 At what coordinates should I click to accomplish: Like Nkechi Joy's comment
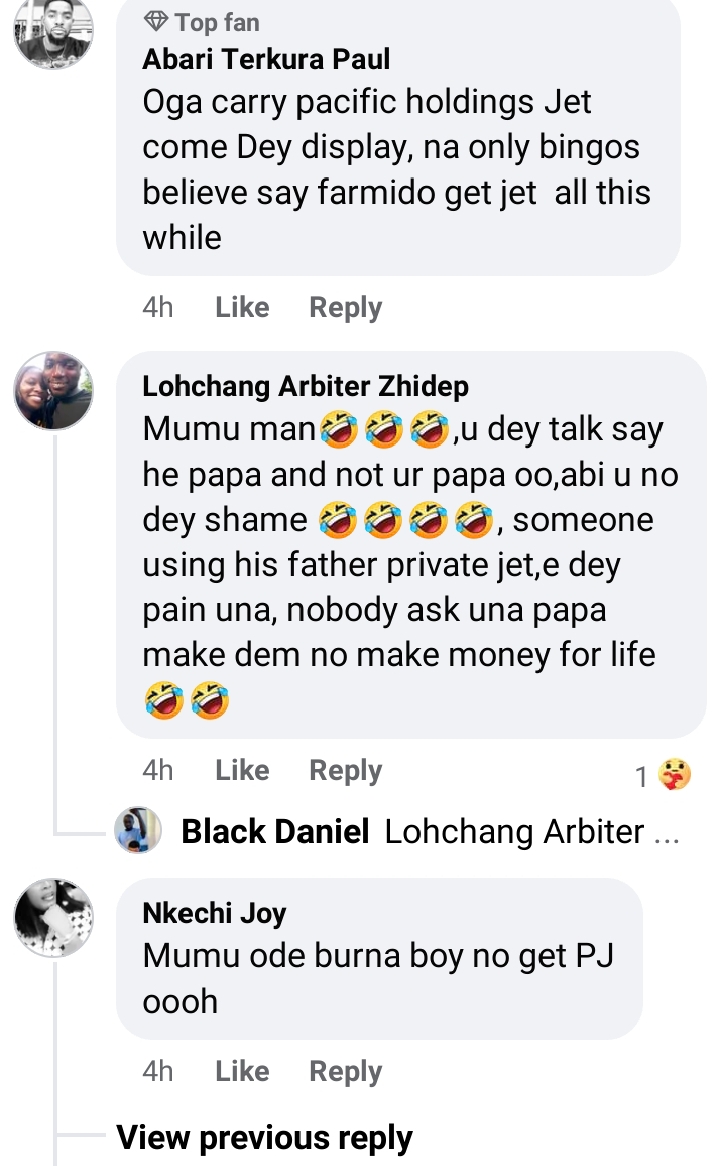(x=242, y=1071)
